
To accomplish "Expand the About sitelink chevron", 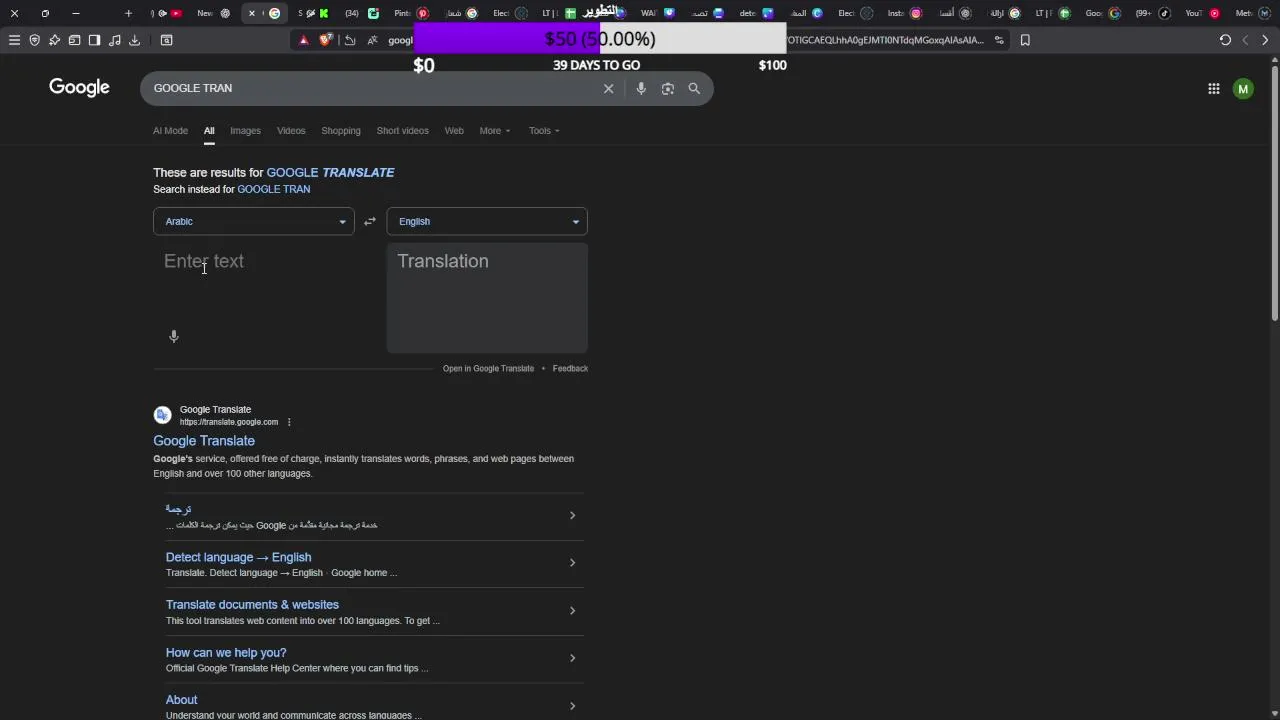I will pyautogui.click(x=572, y=706).
